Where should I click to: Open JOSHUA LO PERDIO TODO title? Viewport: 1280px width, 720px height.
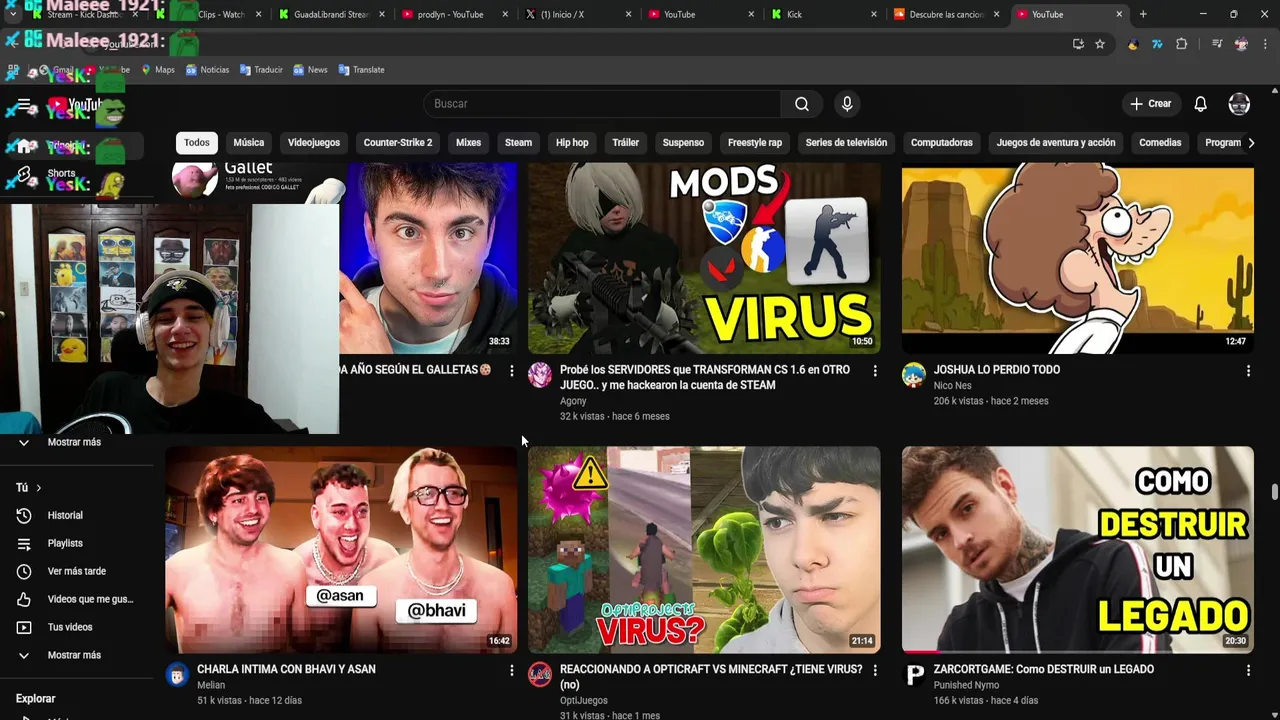click(997, 370)
